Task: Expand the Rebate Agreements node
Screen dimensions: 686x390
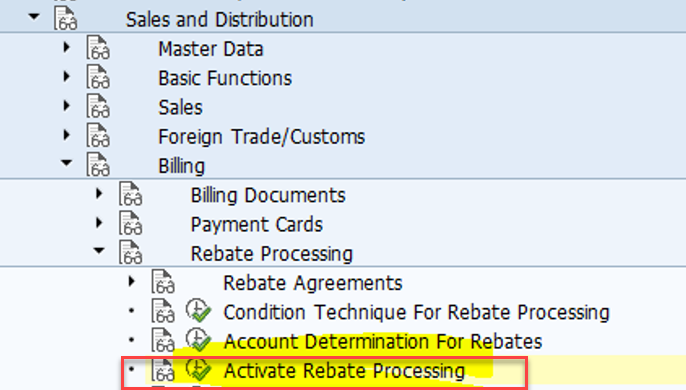Action: click(132, 281)
